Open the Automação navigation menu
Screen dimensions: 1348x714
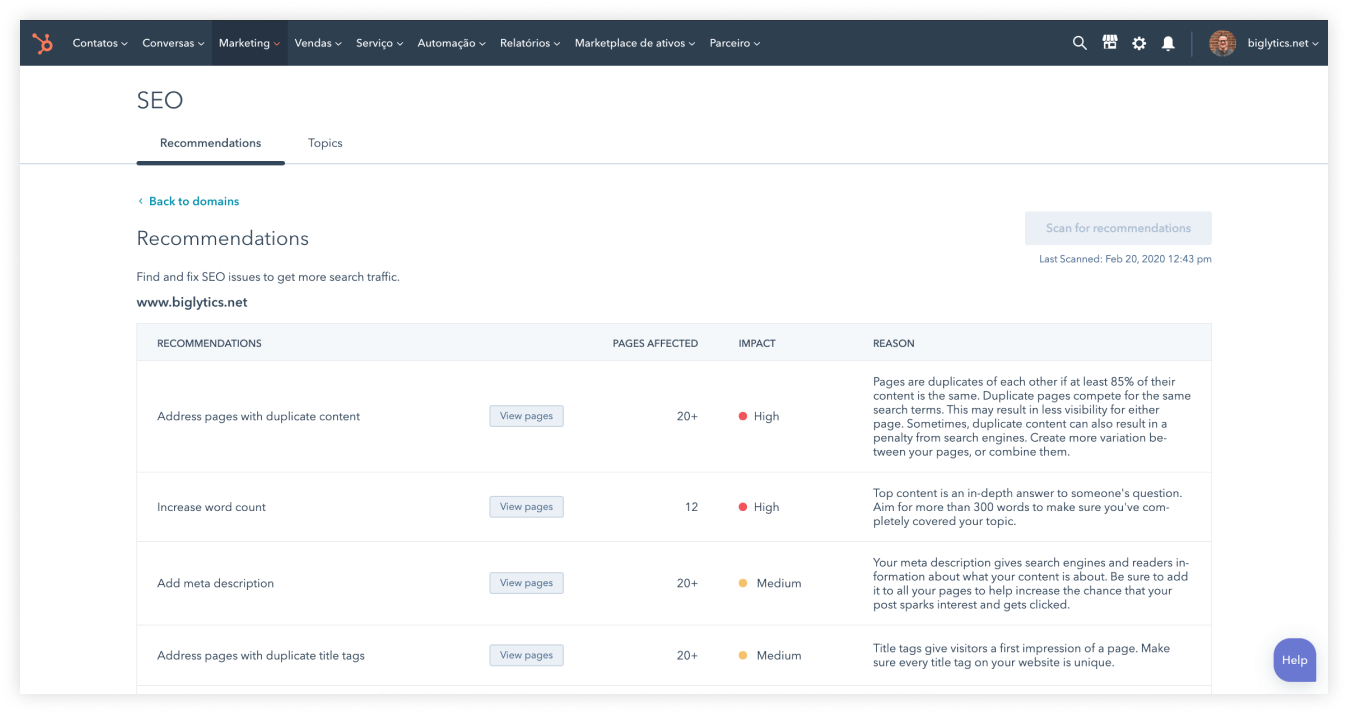(x=451, y=43)
